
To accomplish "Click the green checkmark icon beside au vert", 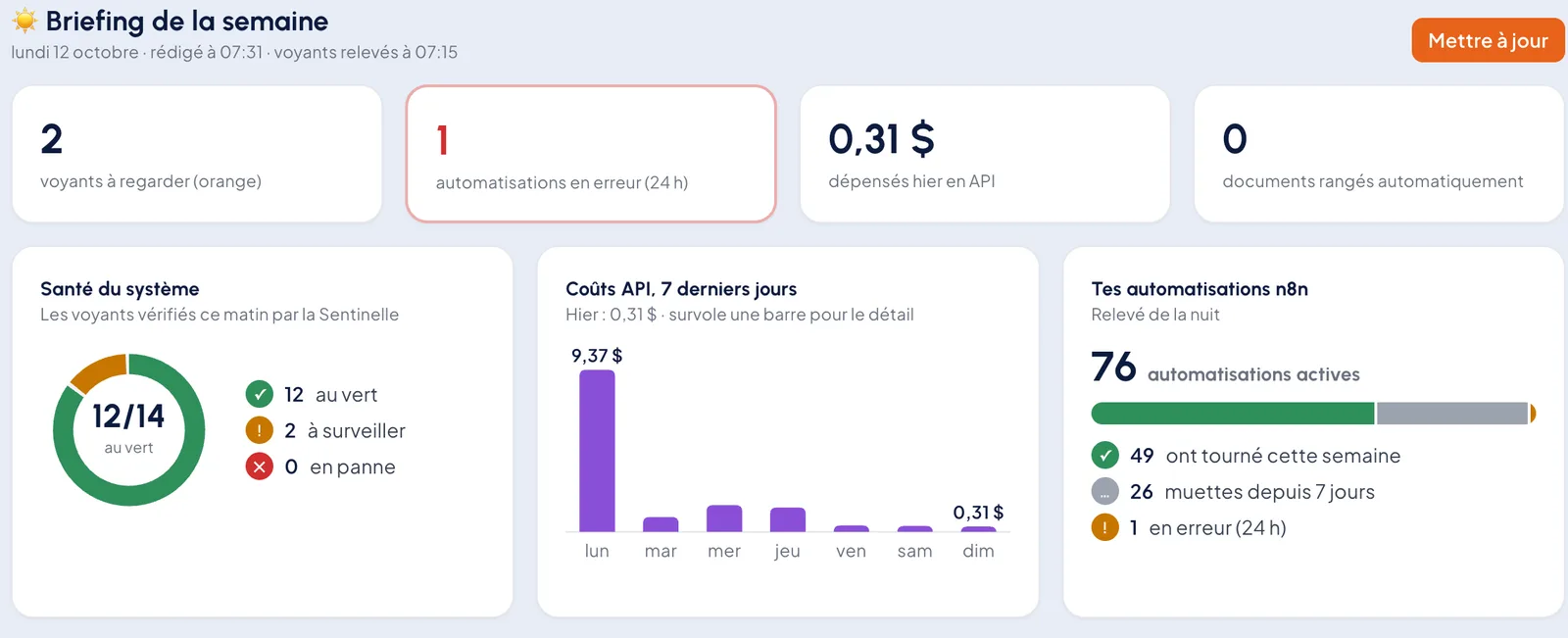I will 259,394.
